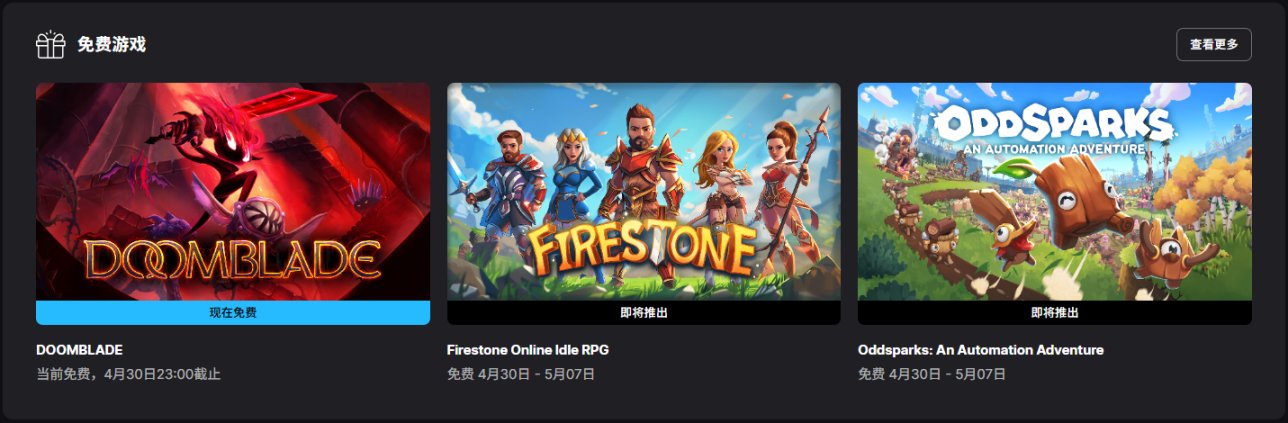This screenshot has width=1288, height=423.
Task: Click the blue 现在免费 banner
Action: tap(233, 313)
